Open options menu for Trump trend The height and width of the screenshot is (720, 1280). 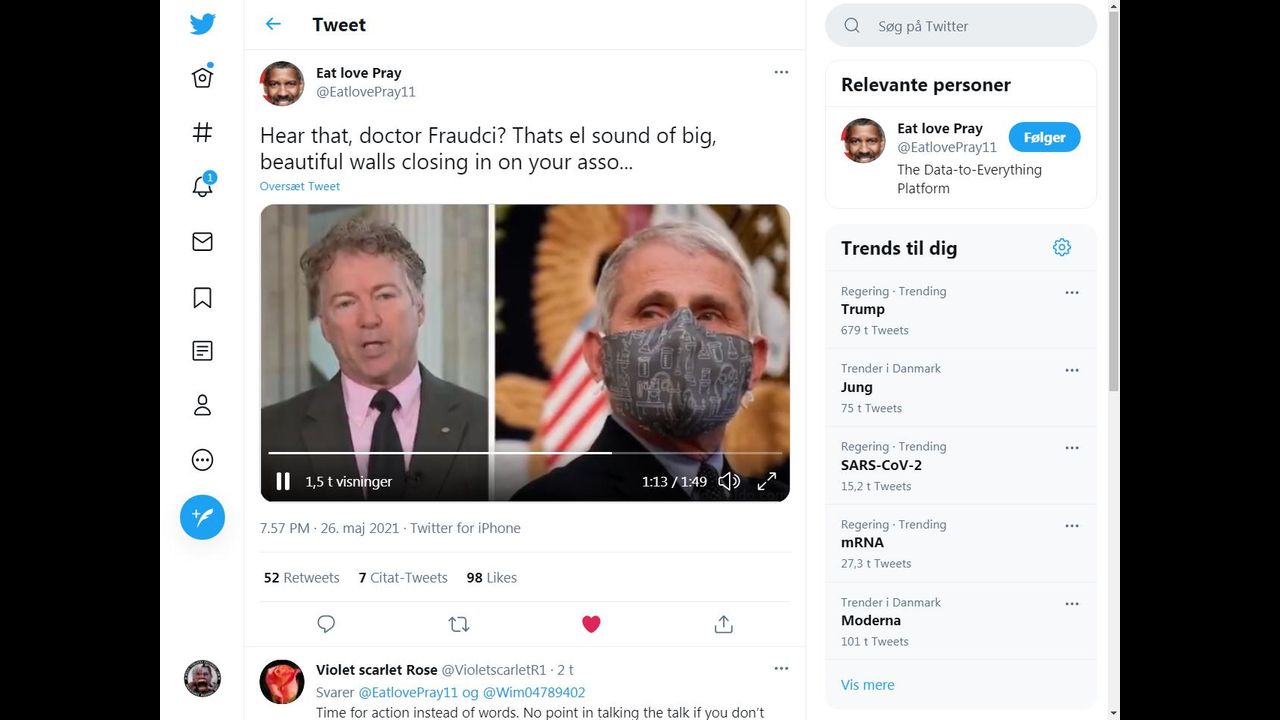pos(1072,293)
